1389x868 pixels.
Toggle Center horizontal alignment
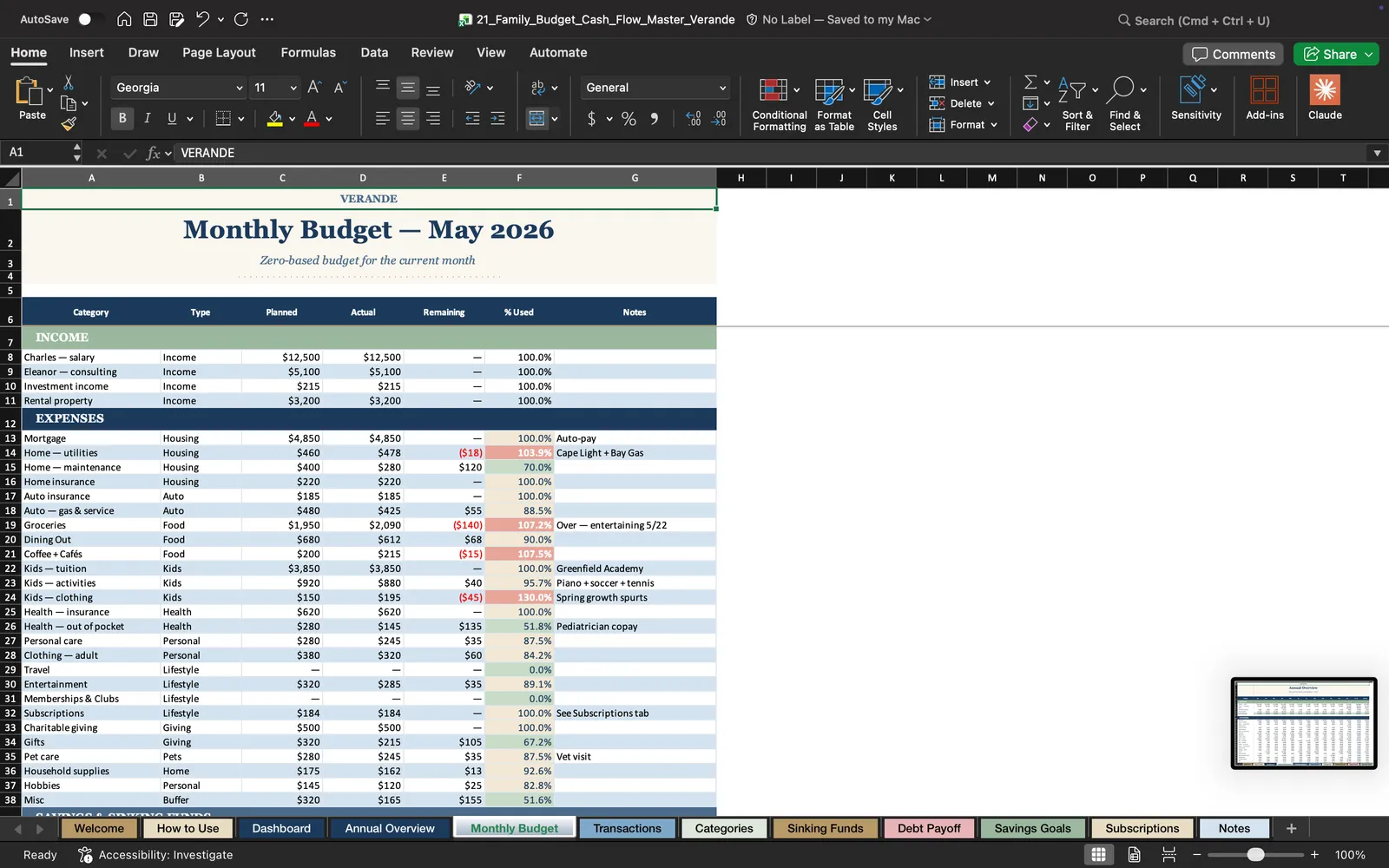(x=407, y=119)
